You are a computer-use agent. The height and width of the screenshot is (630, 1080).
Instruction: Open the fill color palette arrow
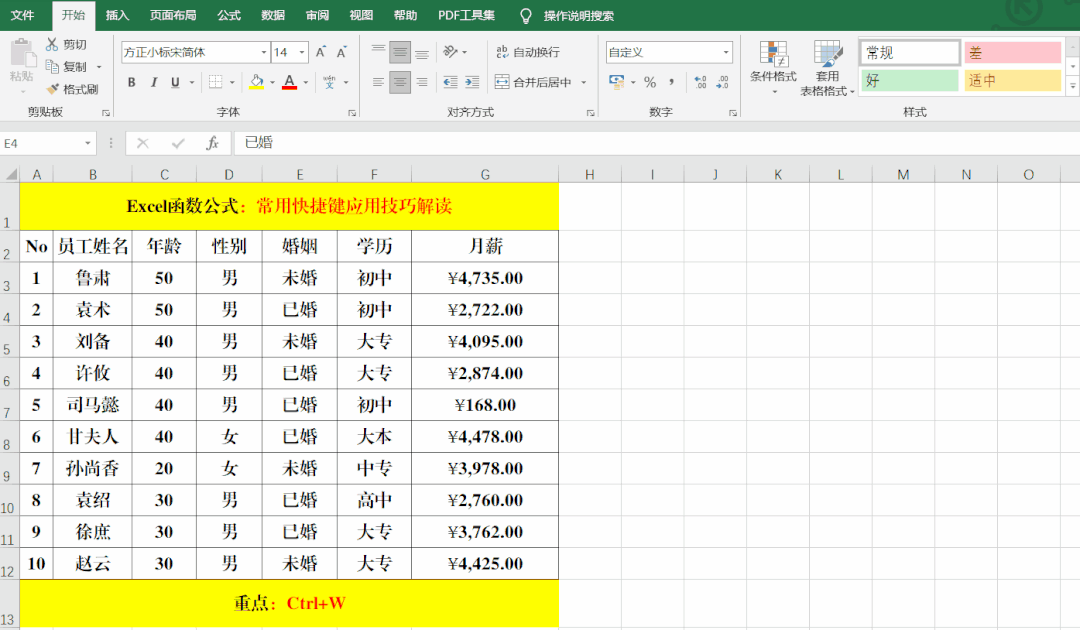[x=272, y=83]
